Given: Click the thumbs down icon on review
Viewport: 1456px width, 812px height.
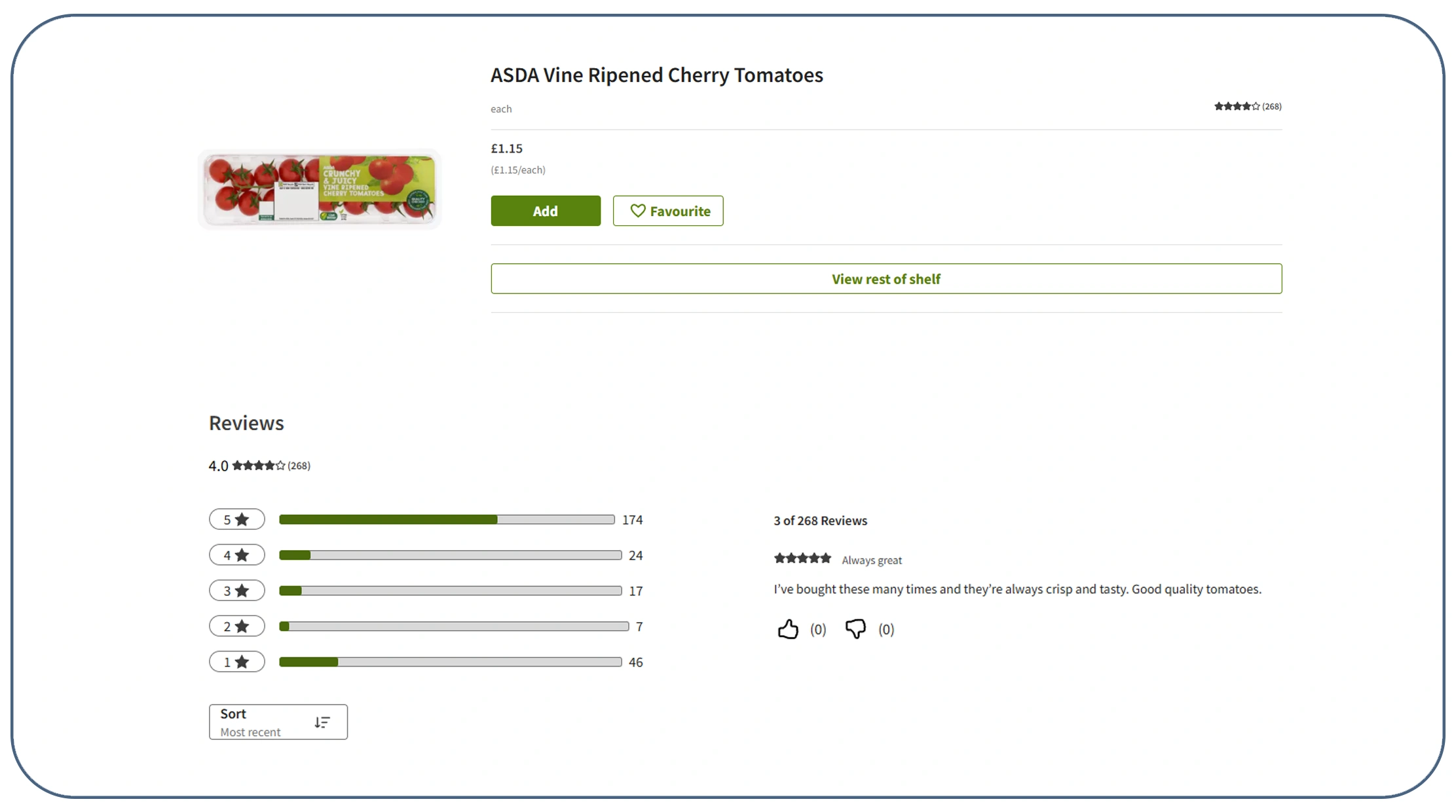Looking at the screenshot, I should (855, 629).
